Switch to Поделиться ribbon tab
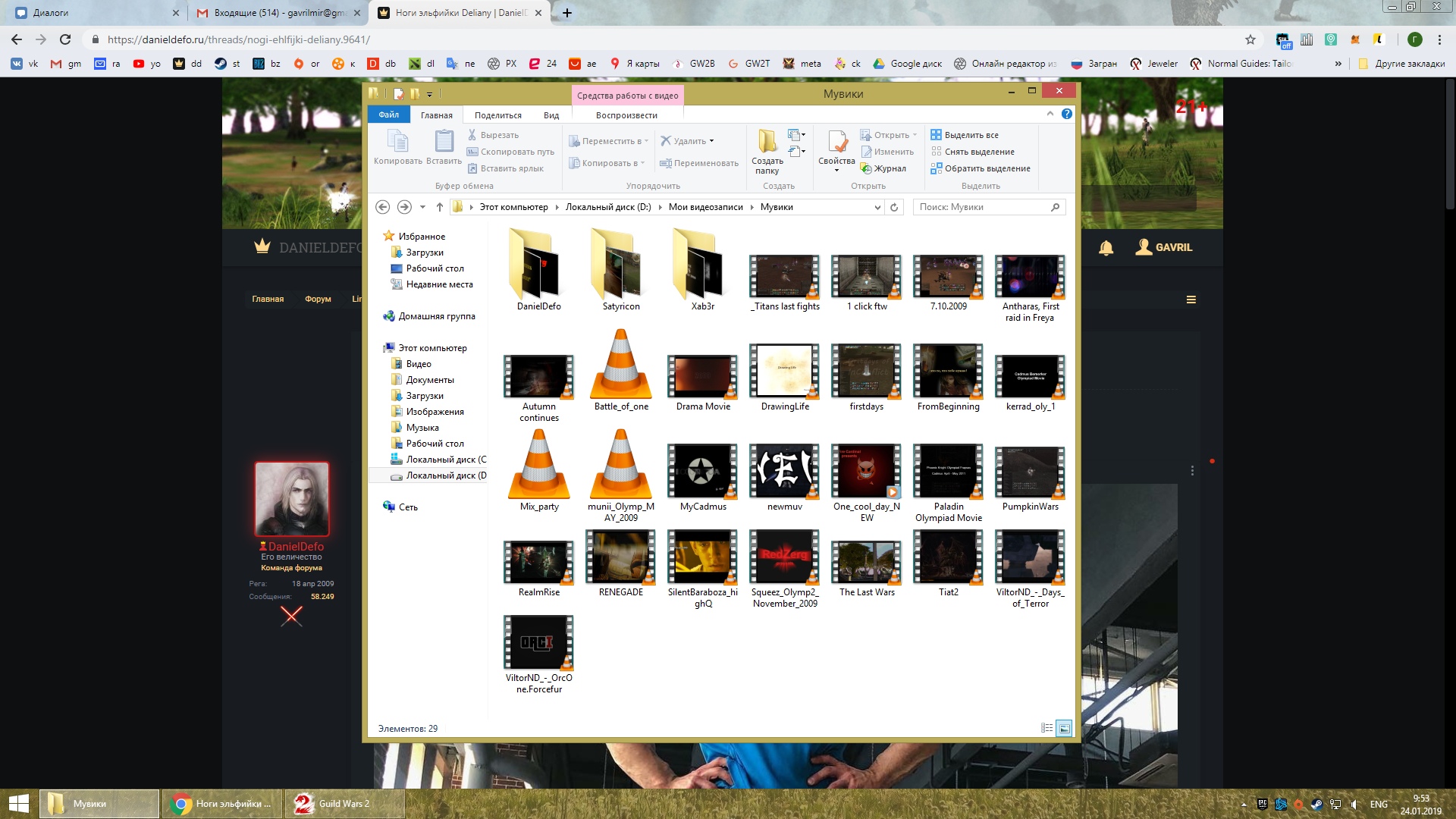Screen dimensions: 1456x819 pyautogui.click(x=498, y=115)
